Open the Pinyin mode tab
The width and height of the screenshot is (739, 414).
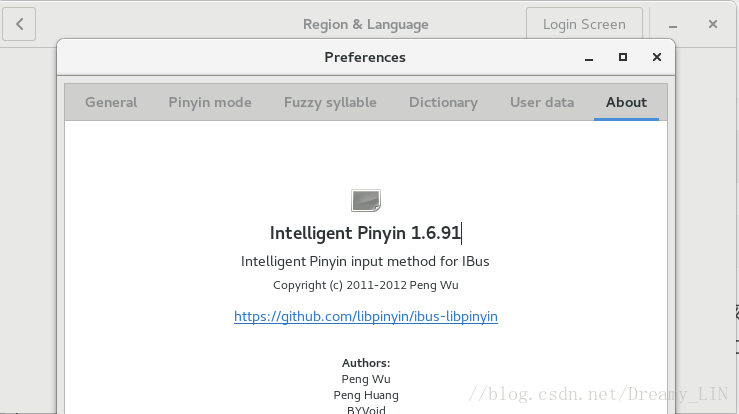(210, 102)
